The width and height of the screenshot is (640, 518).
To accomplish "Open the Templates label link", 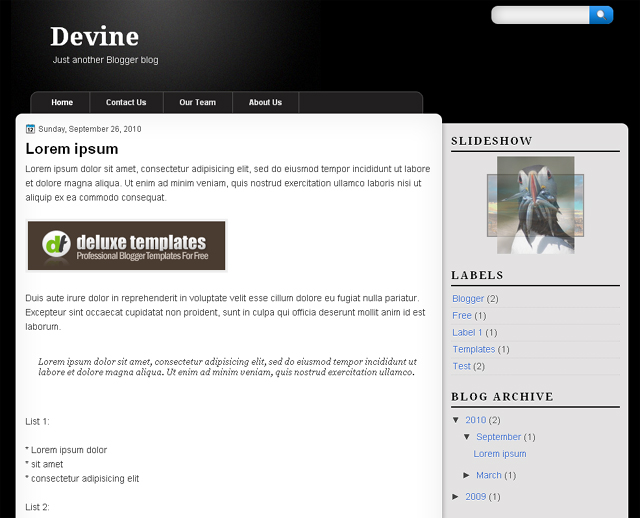I will pos(473,349).
